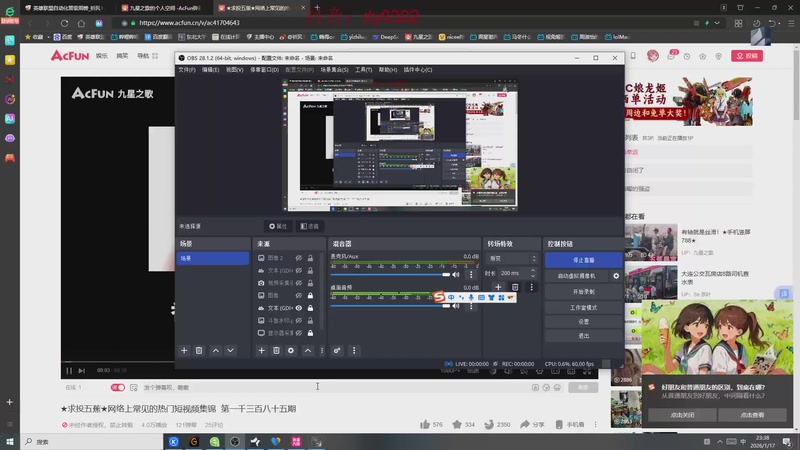Toggle lock on 图像 2 source

click(x=310, y=258)
